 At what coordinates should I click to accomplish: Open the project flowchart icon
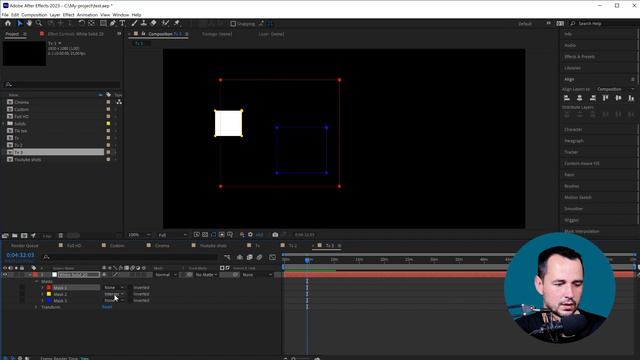(119, 102)
